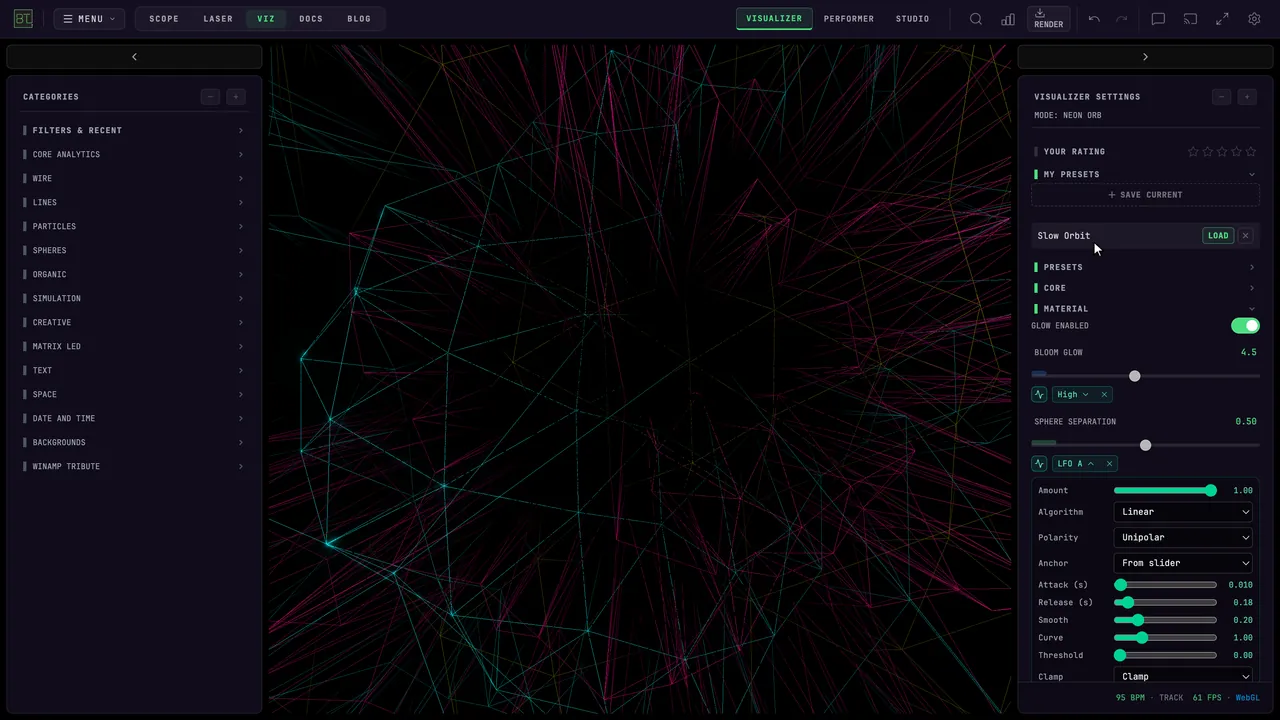Viewport: 1280px width, 720px height.
Task: Expand the Winamp Tribute category
Action: pyautogui.click(x=134, y=466)
